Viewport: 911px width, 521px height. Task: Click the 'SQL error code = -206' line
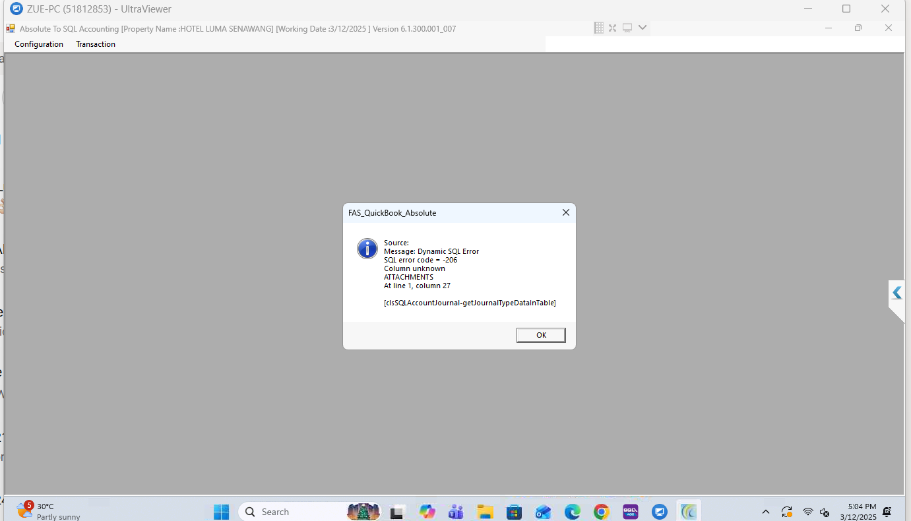pos(420,260)
